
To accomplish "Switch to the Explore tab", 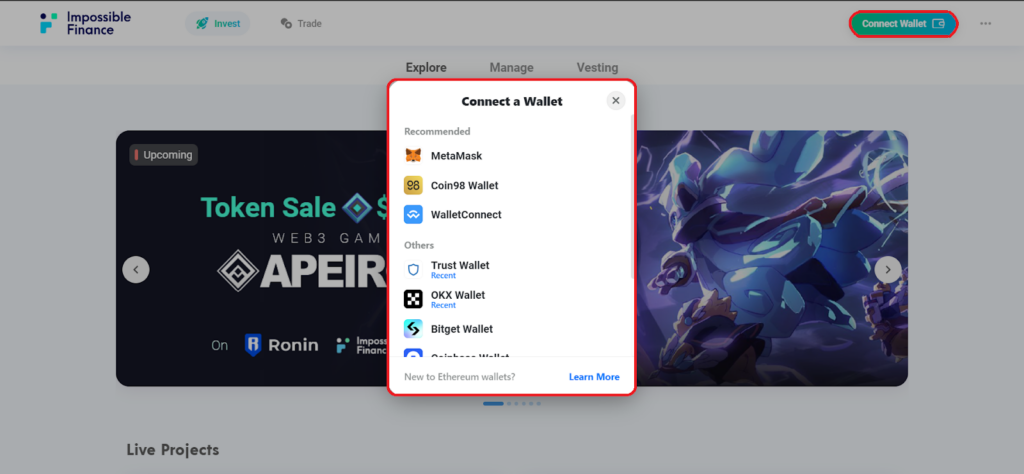I will tap(426, 67).
